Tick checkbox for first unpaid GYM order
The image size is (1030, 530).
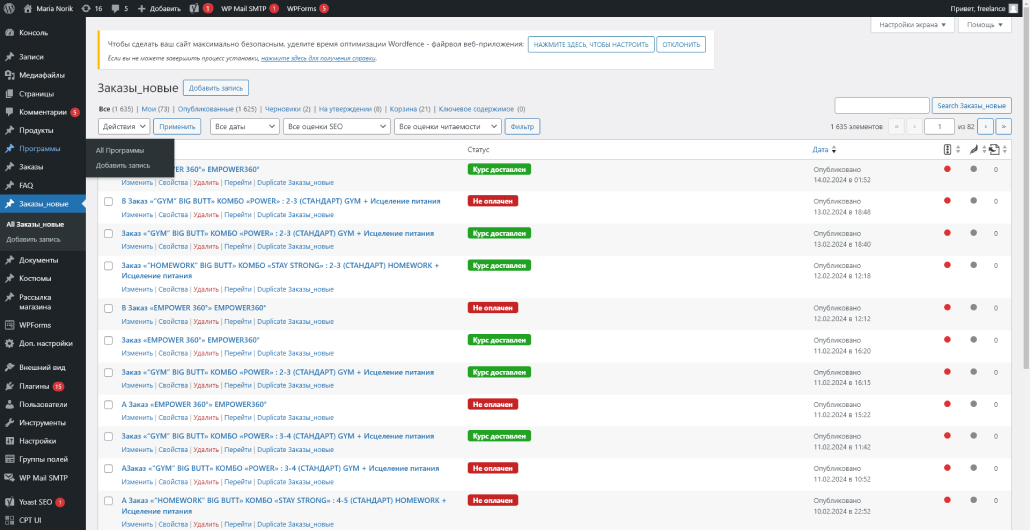pyautogui.click(x=109, y=201)
